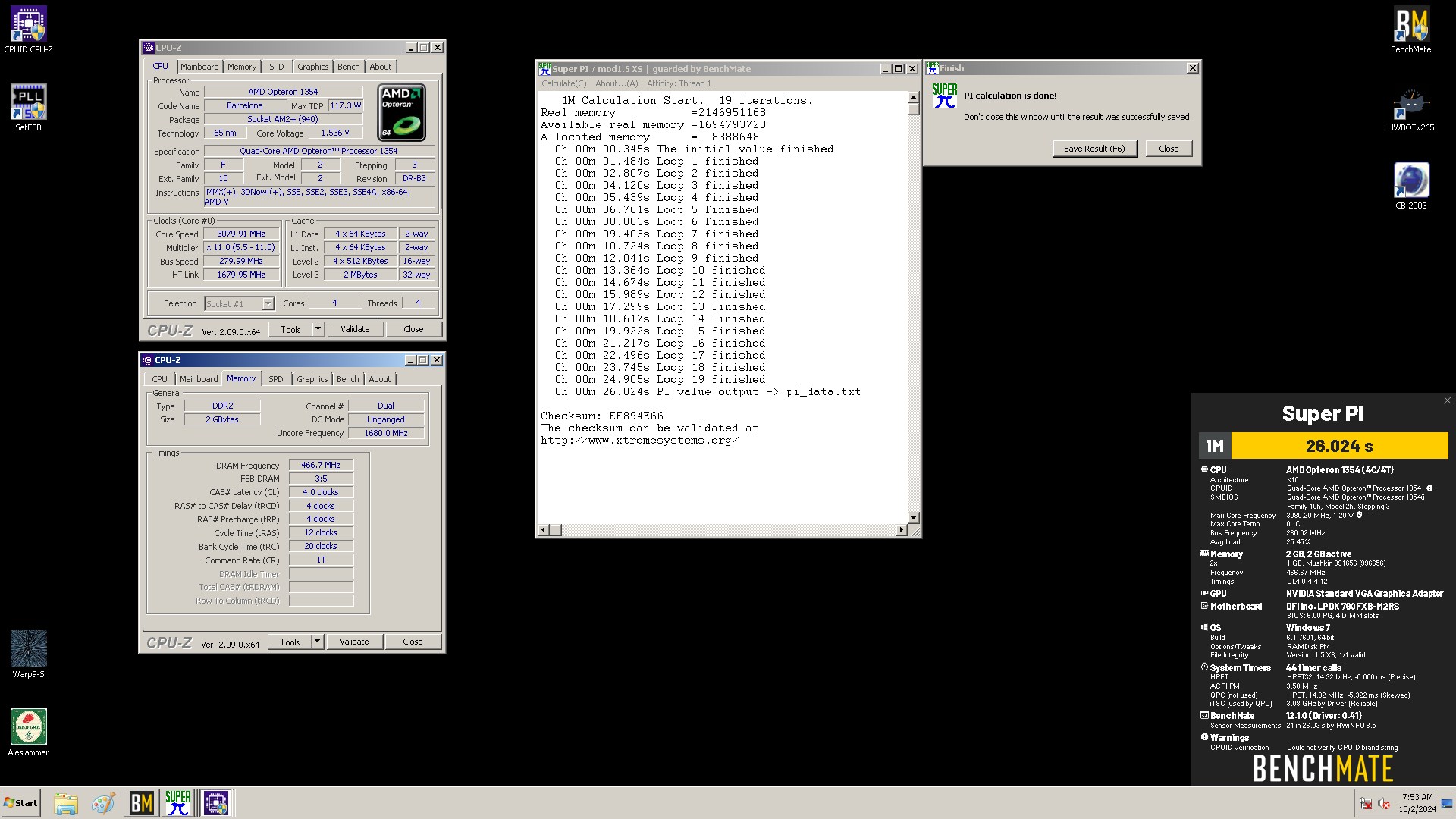Click left arrow of Super PI horizontal scrollbar
Screen dimensions: 1456x819
point(543,529)
